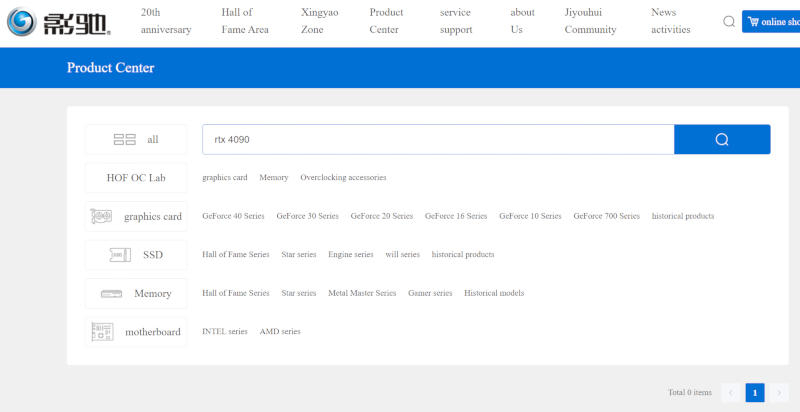Open Hall of Fame Area menu

pos(245,21)
